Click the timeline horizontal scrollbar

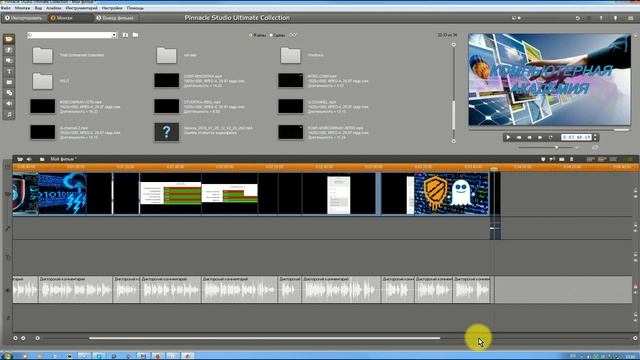264,338
